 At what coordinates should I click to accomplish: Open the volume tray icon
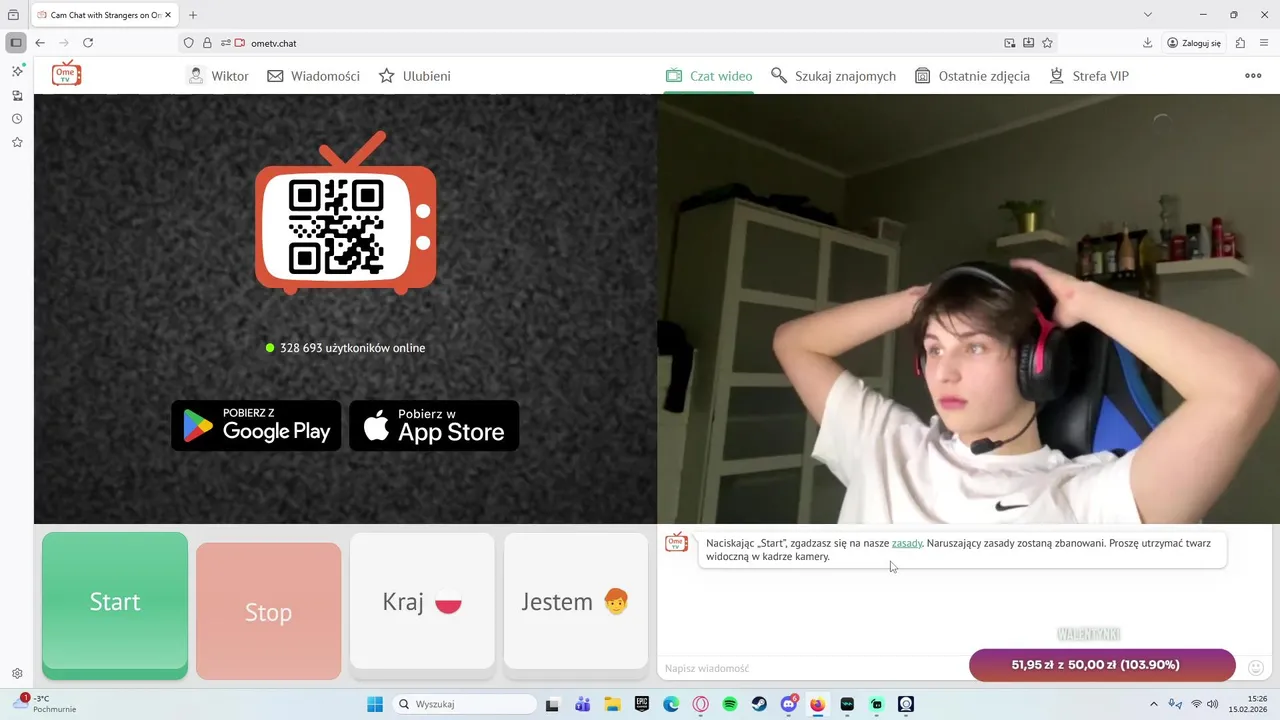pos(1213,704)
